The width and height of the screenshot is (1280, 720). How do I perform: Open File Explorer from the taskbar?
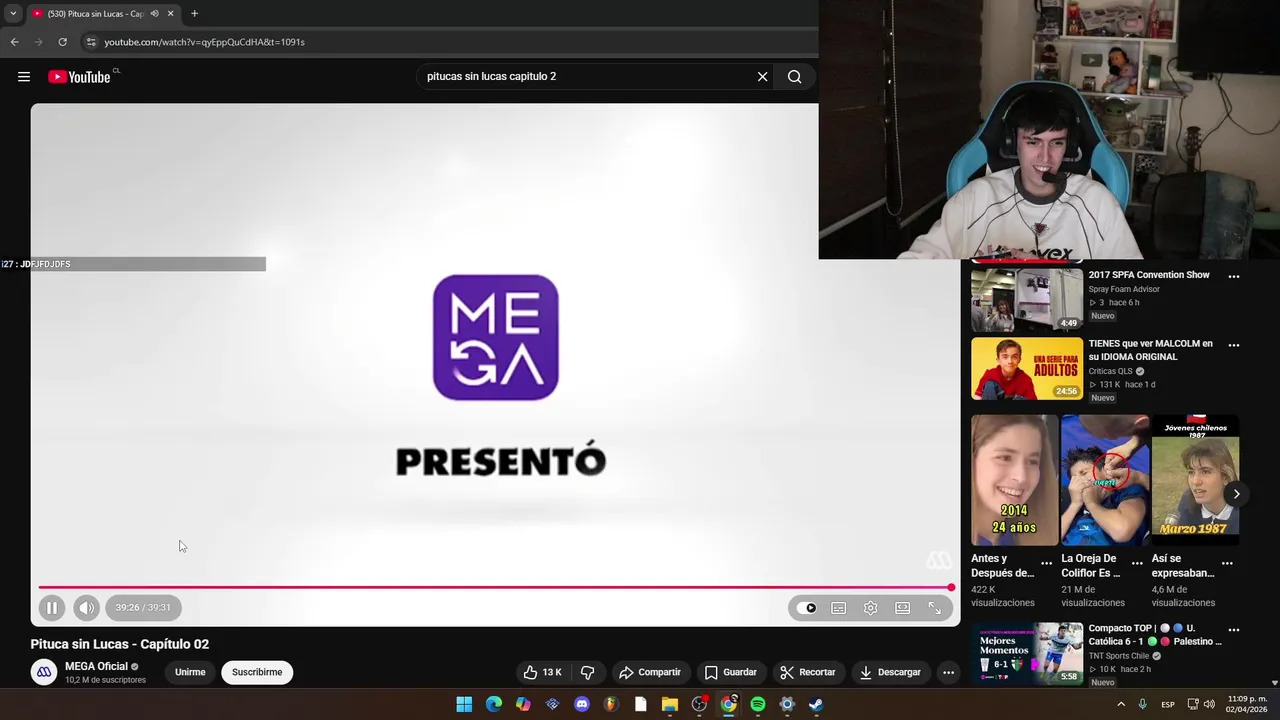pos(670,704)
